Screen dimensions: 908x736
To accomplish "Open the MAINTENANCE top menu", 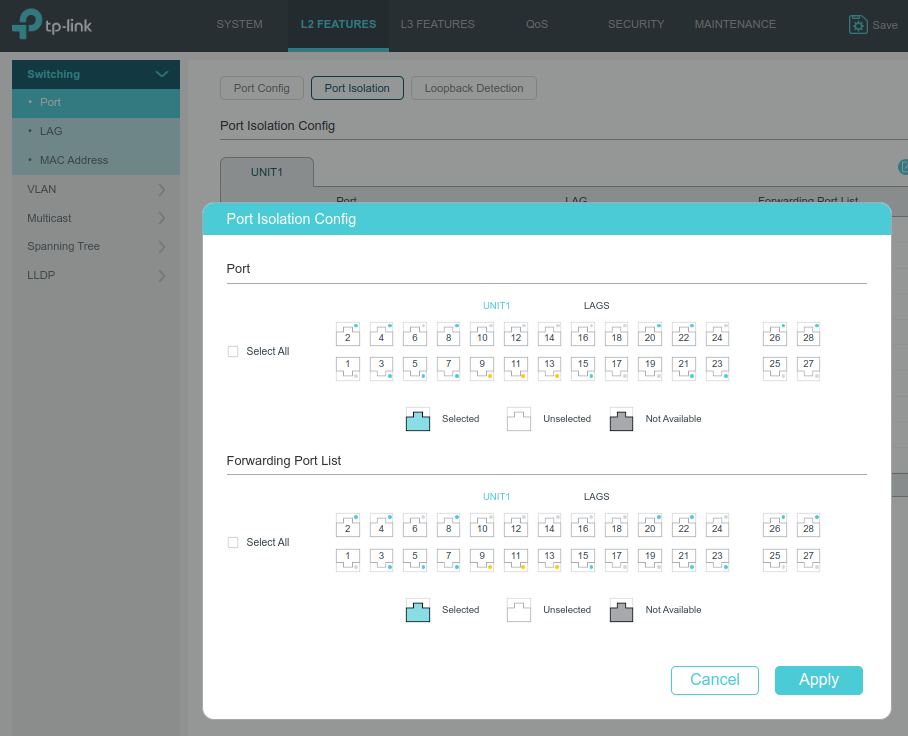I will click(x=735, y=24).
